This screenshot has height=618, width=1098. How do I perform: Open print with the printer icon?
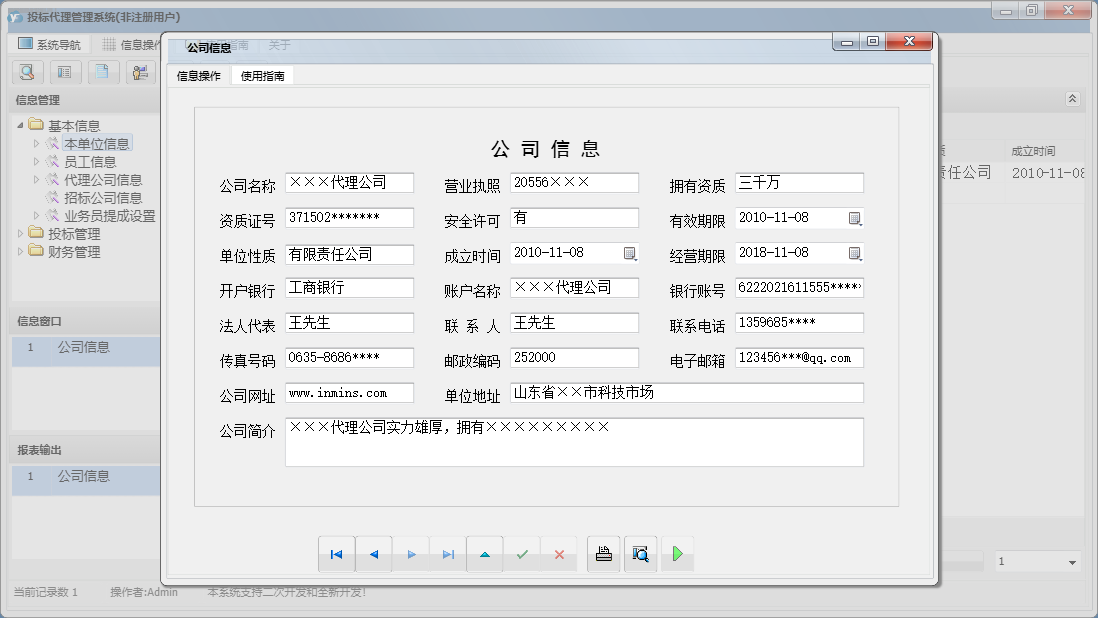click(x=603, y=553)
